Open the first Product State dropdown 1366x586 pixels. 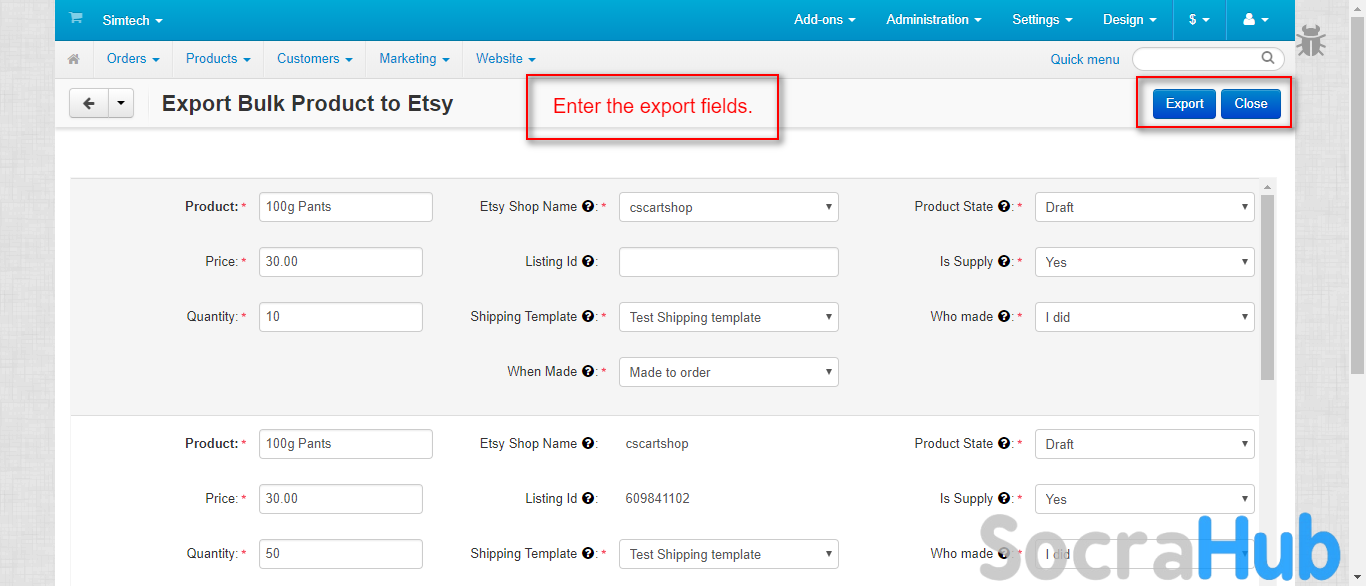tap(1144, 207)
